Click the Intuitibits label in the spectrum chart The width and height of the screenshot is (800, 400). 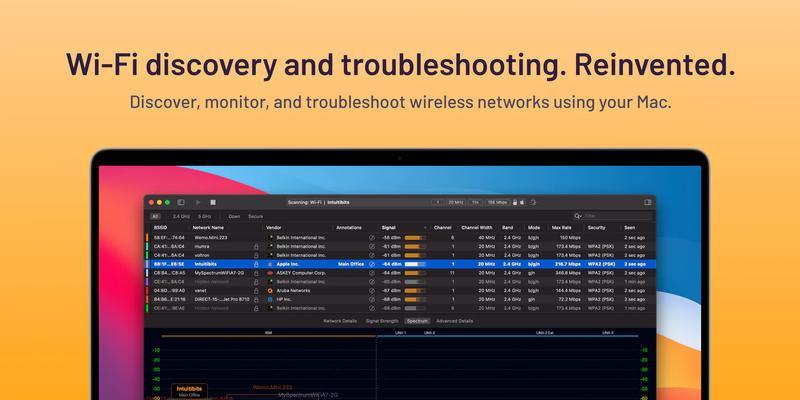tap(189, 389)
